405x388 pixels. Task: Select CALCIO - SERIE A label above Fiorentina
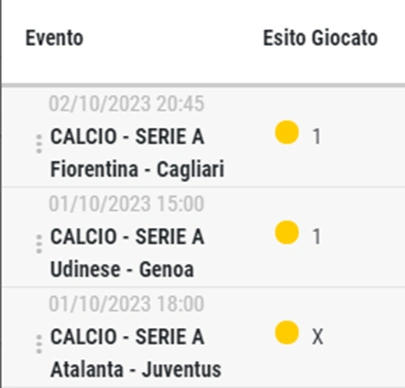pos(127,137)
